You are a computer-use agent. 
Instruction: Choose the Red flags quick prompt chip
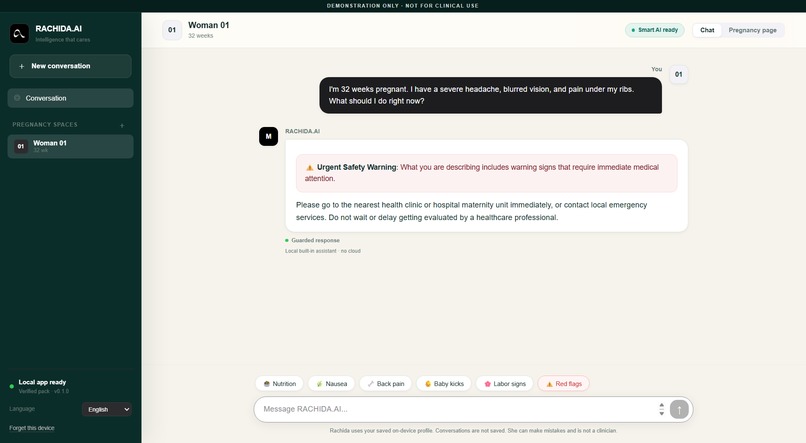pos(563,384)
